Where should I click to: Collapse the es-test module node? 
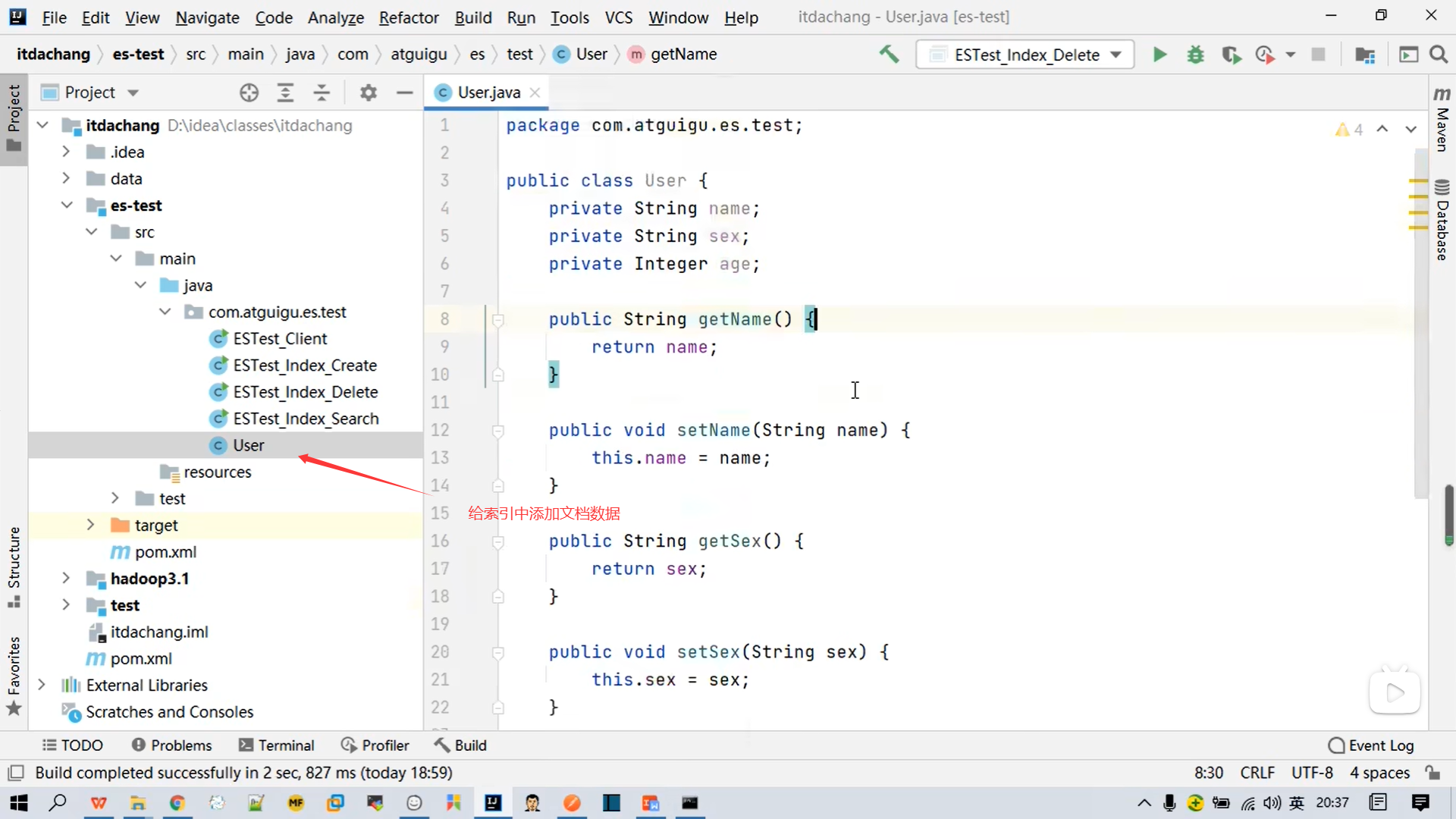pos(67,206)
